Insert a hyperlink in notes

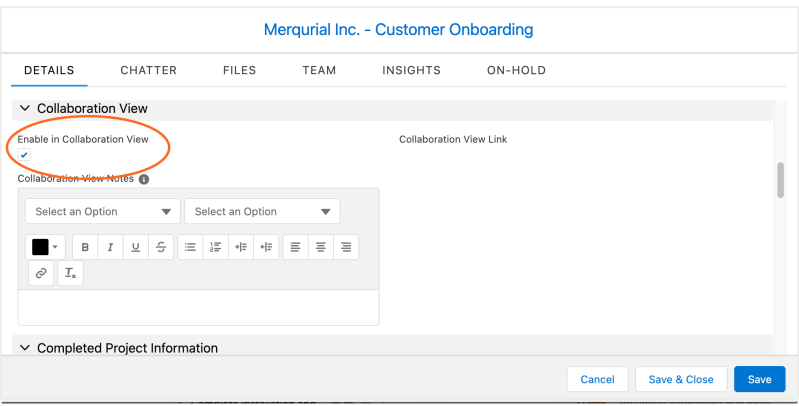(x=41, y=273)
